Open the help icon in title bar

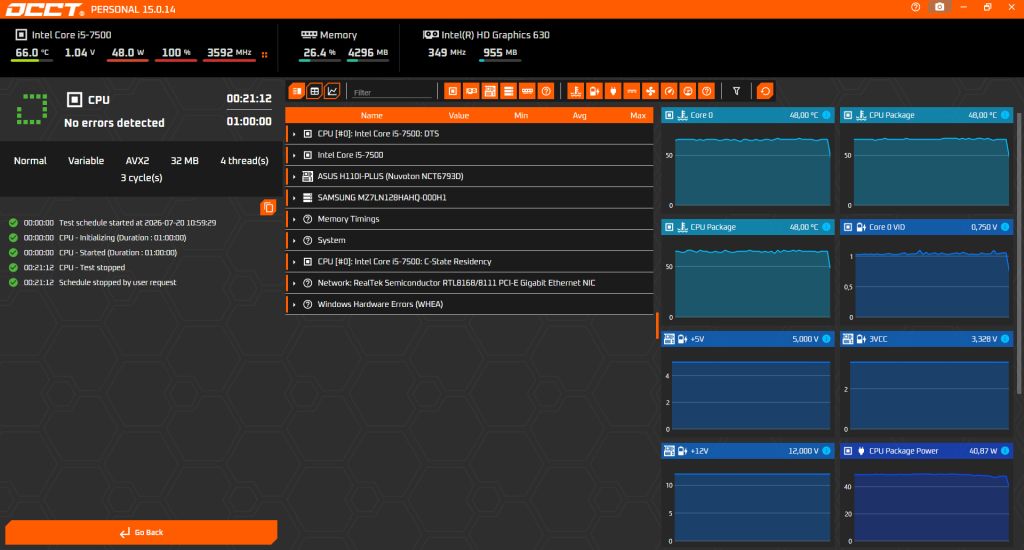pos(915,7)
